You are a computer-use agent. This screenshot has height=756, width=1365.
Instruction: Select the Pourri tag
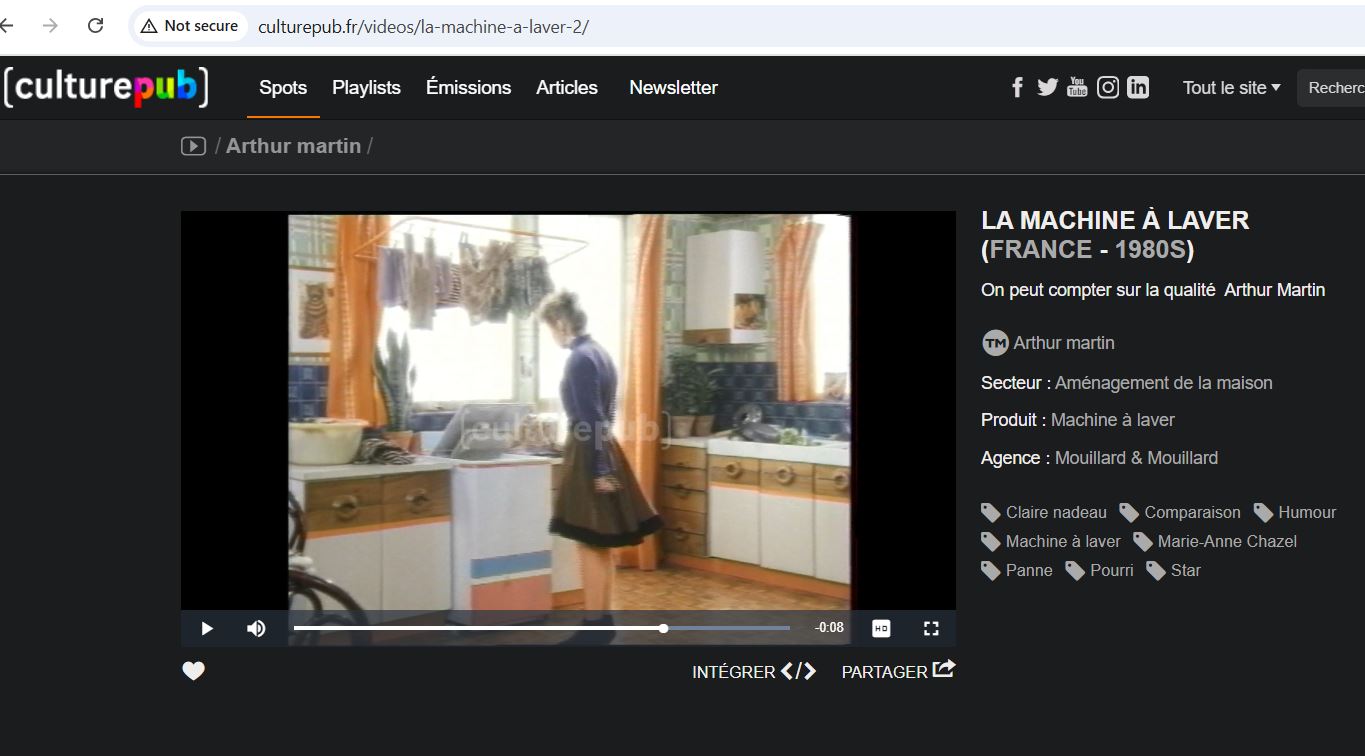(x=1100, y=570)
